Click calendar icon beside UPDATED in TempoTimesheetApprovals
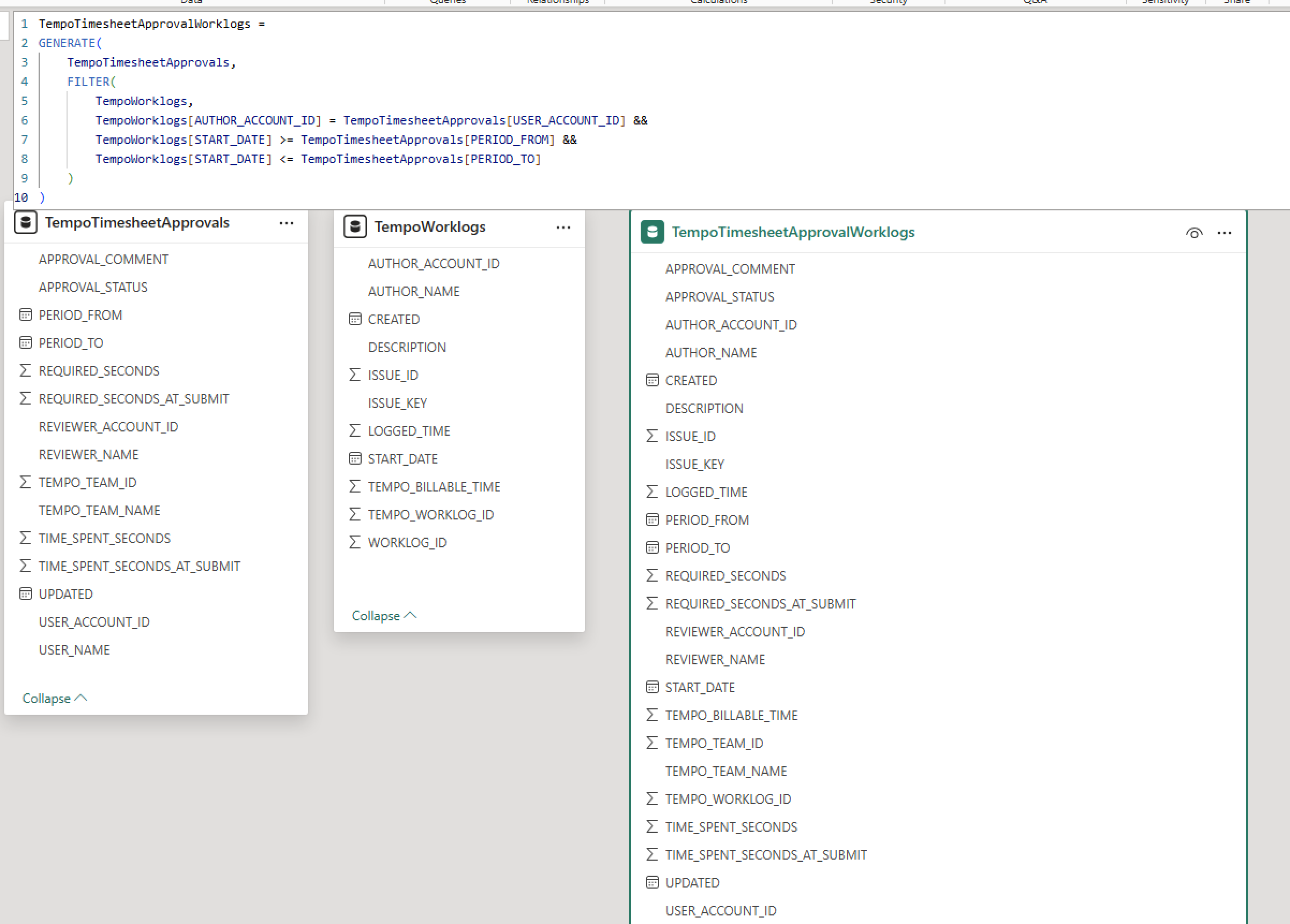 pos(26,593)
